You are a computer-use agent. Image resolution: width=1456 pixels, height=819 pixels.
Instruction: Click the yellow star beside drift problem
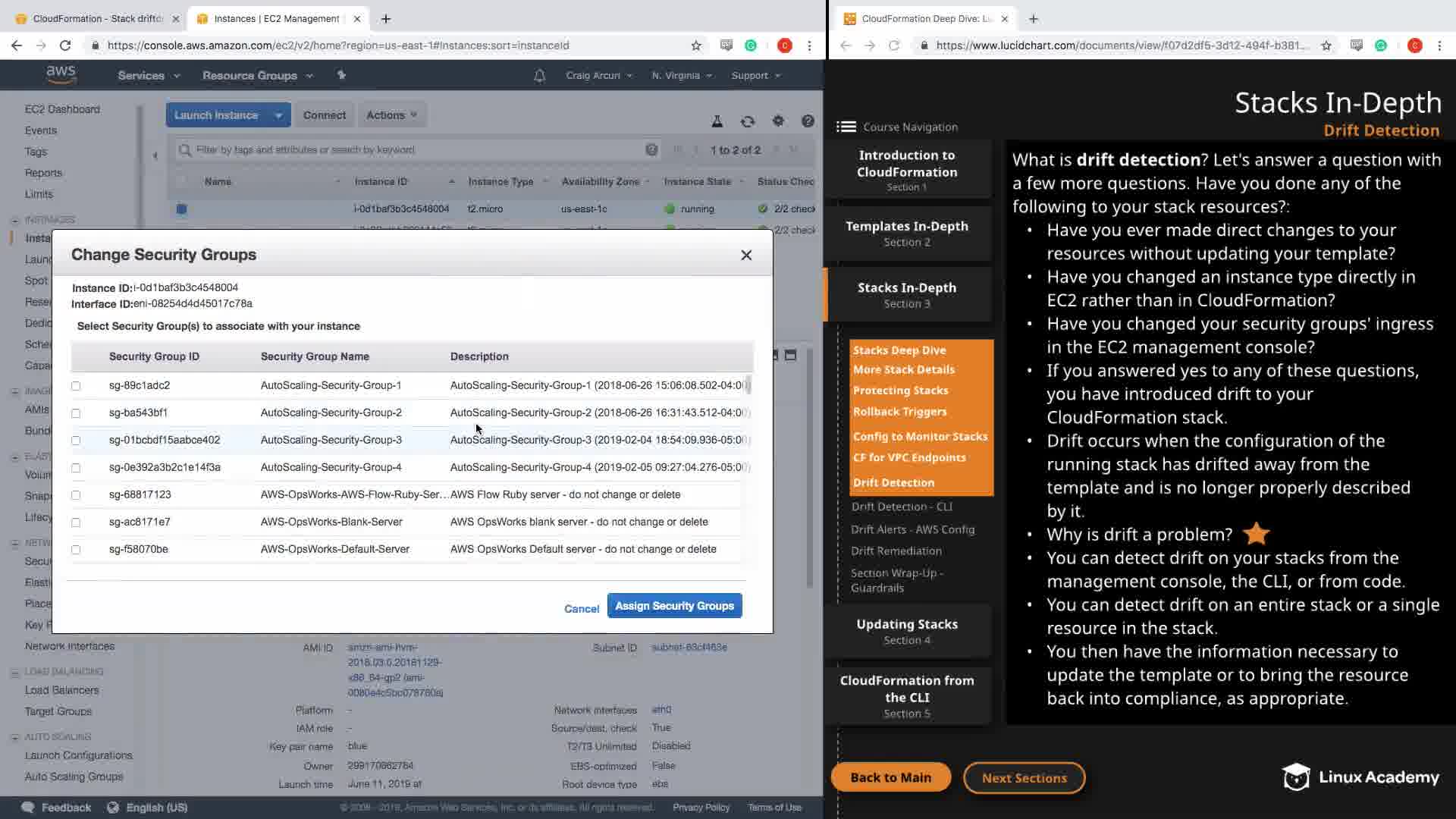coord(1256,534)
